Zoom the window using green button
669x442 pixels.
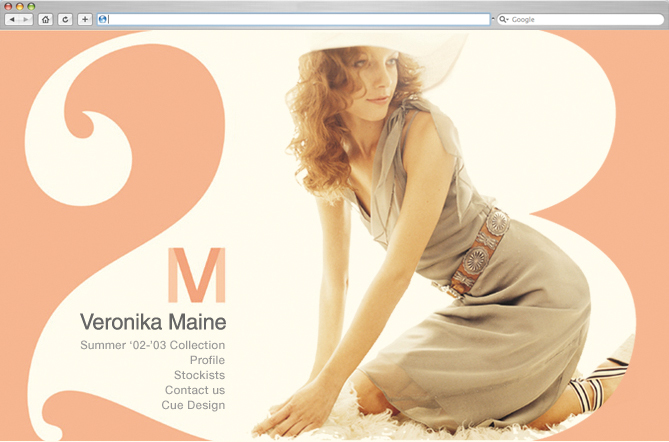(30, 6)
